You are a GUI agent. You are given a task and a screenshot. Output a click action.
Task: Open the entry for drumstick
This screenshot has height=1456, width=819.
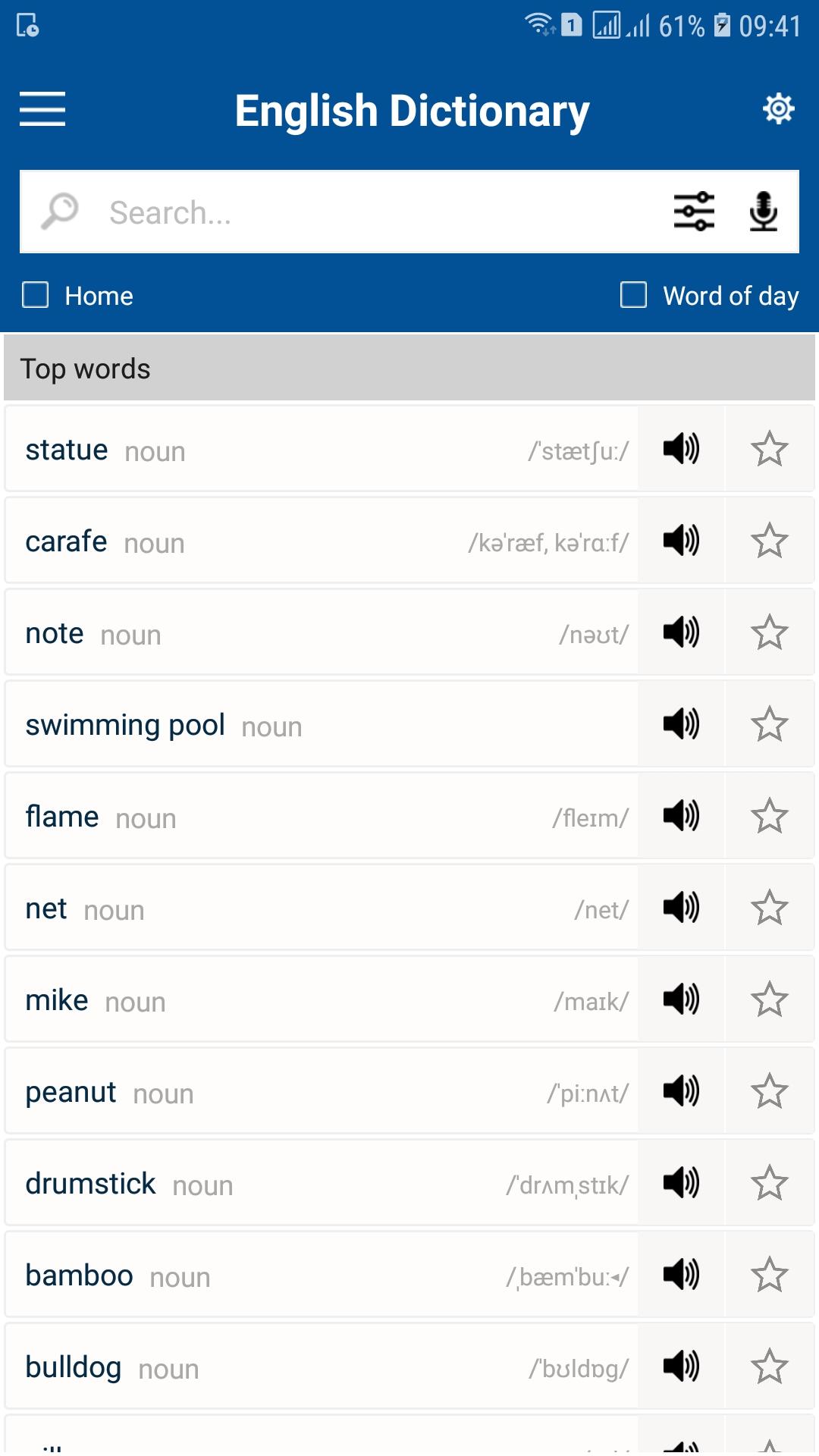pyautogui.click(x=322, y=1182)
